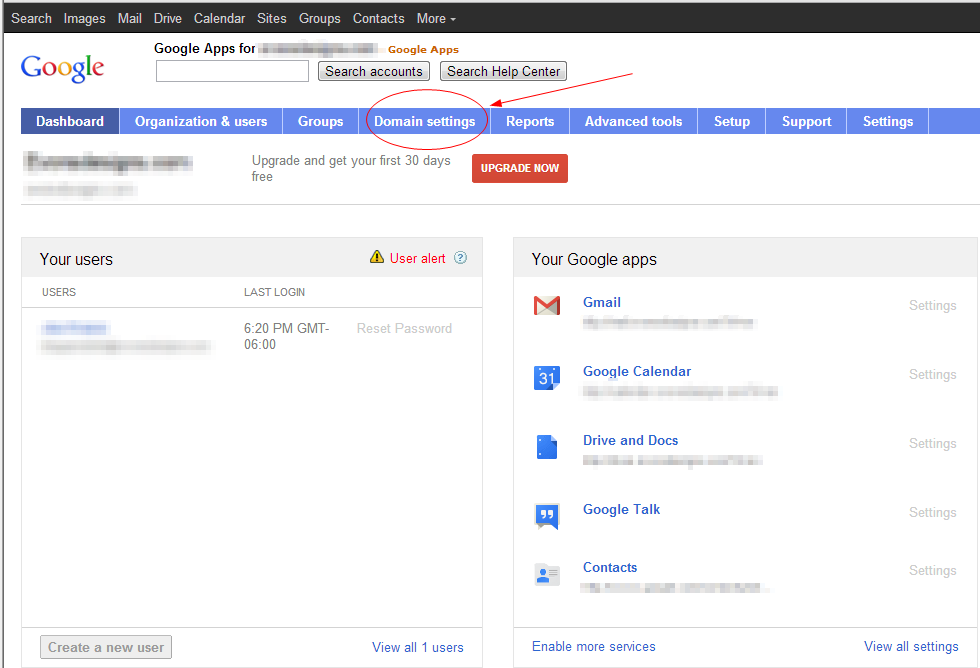This screenshot has width=980, height=668.
Task: Click the User alert link
Action: pos(418,258)
